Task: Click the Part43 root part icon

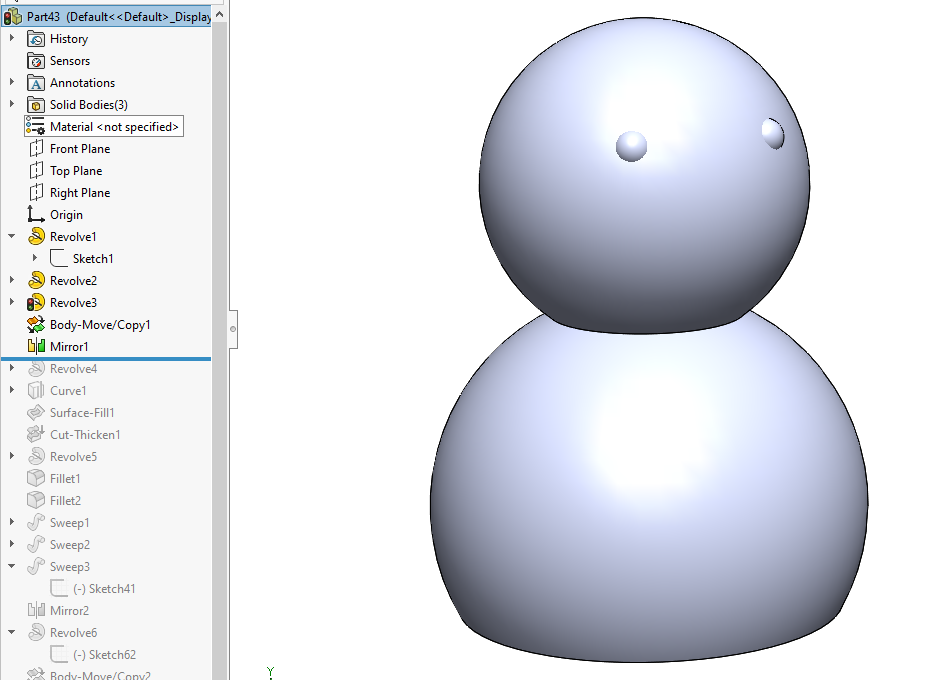Action: click(13, 17)
